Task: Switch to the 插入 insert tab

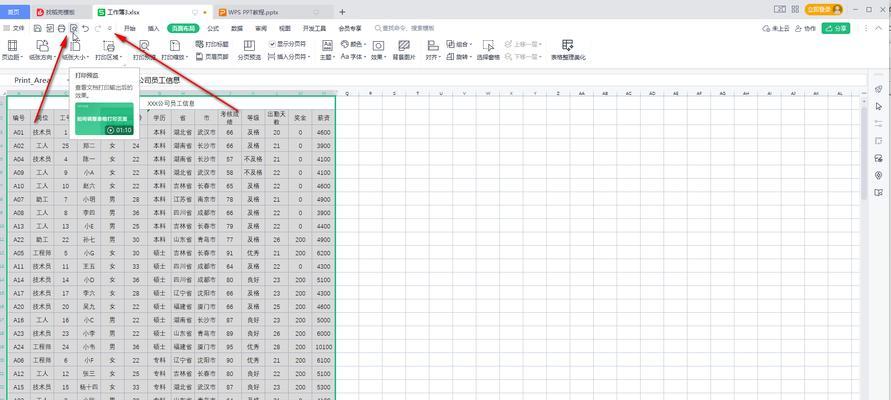Action: pyautogui.click(x=153, y=28)
